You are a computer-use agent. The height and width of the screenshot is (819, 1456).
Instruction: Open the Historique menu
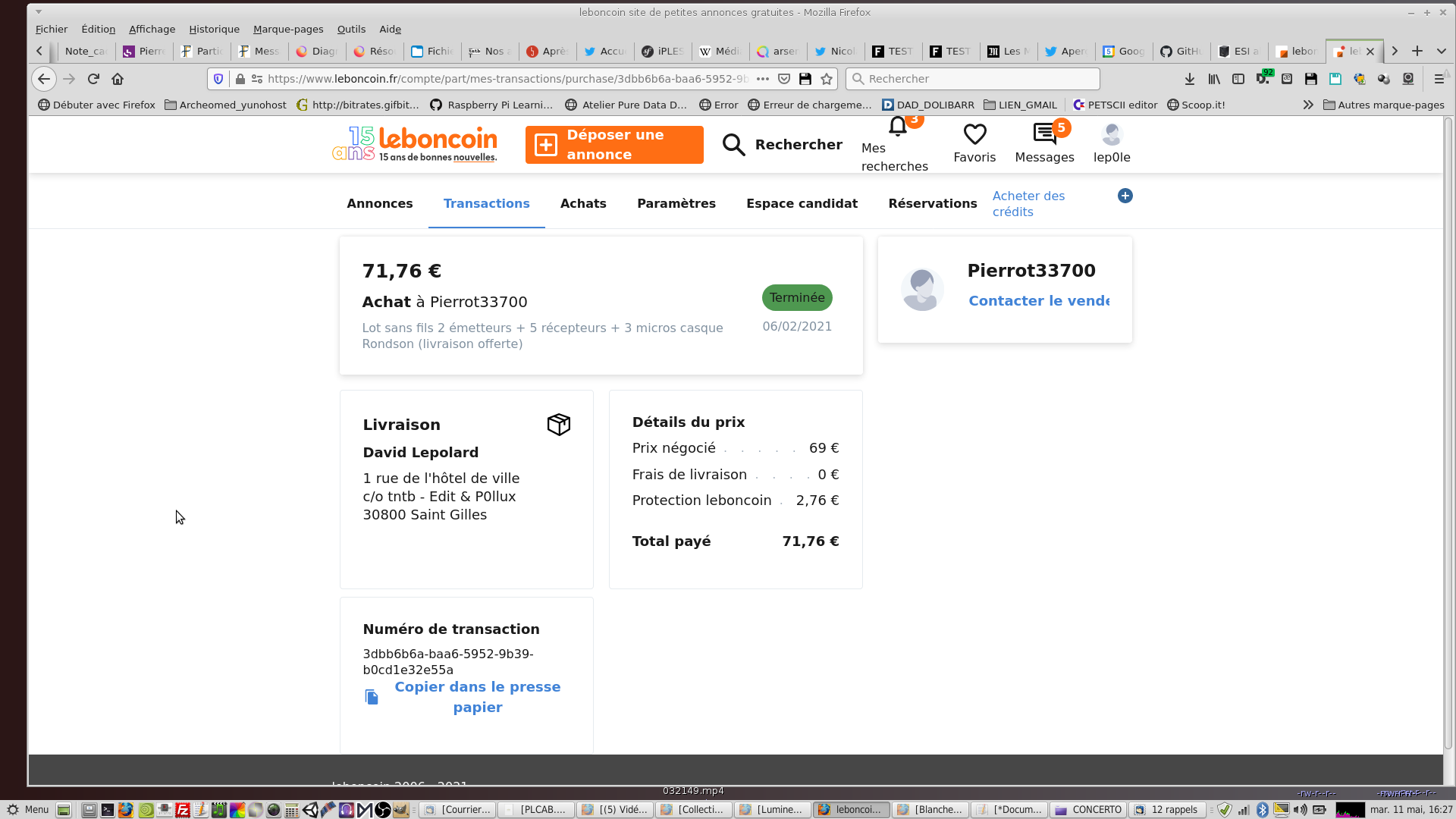click(x=214, y=29)
